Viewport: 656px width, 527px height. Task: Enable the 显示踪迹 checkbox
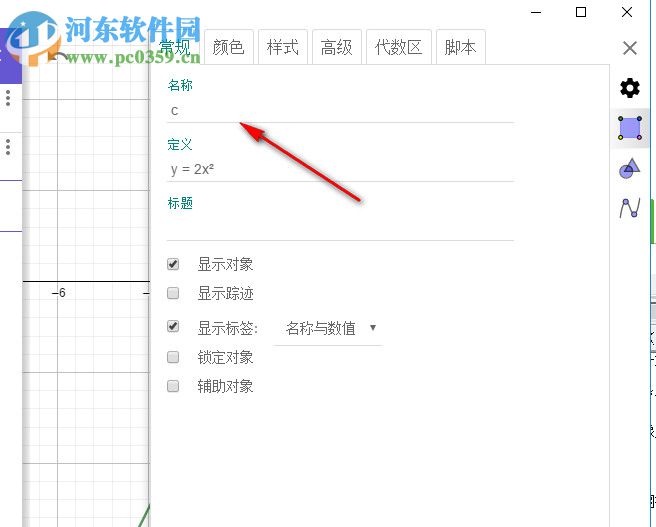point(173,293)
